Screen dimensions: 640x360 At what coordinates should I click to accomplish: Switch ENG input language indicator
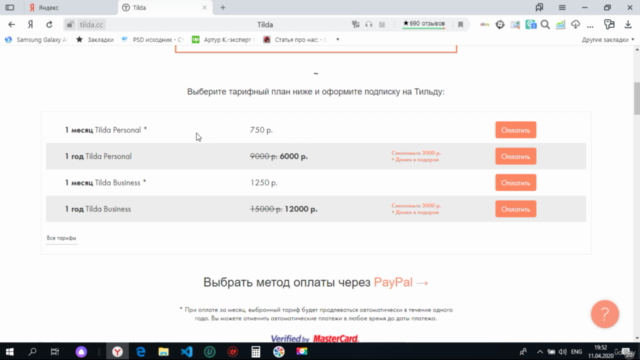point(576,352)
